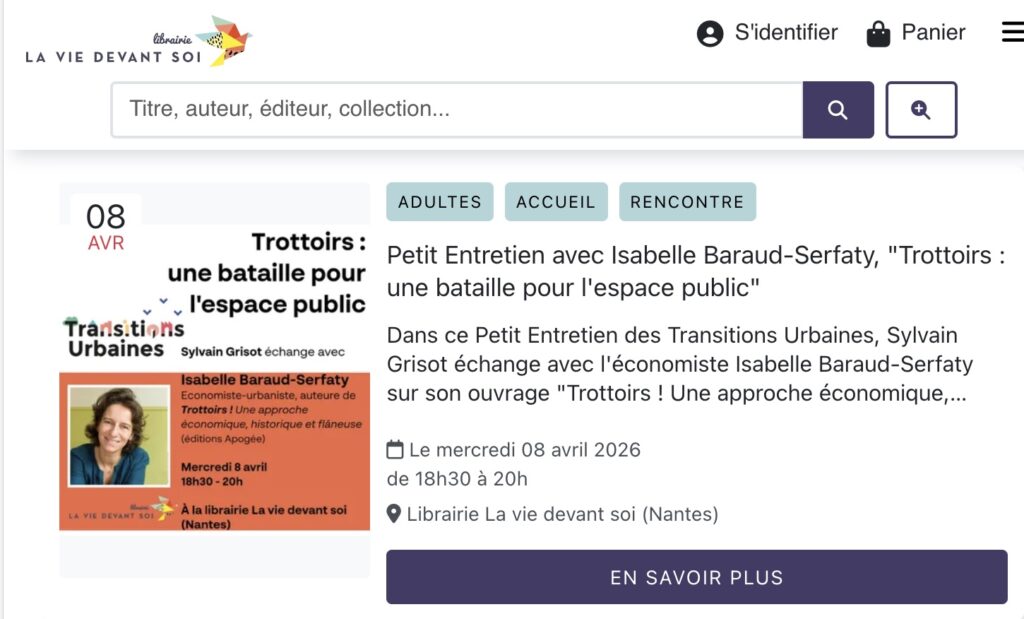Viewport: 1024px width, 619px height.
Task: Submit search with the magnifying glass button
Action: pyautogui.click(x=838, y=110)
